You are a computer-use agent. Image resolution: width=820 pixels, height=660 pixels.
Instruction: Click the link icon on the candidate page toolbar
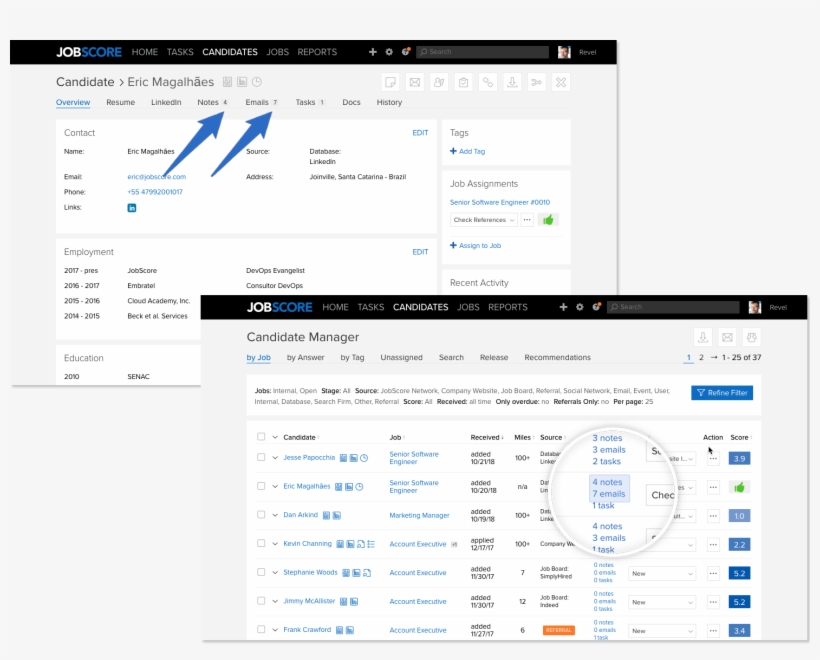(487, 82)
